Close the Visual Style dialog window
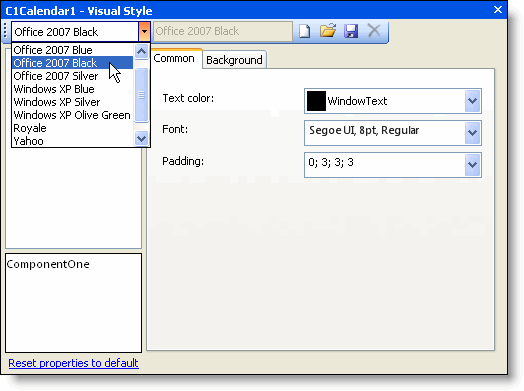524x391 pixels. pos(498,9)
